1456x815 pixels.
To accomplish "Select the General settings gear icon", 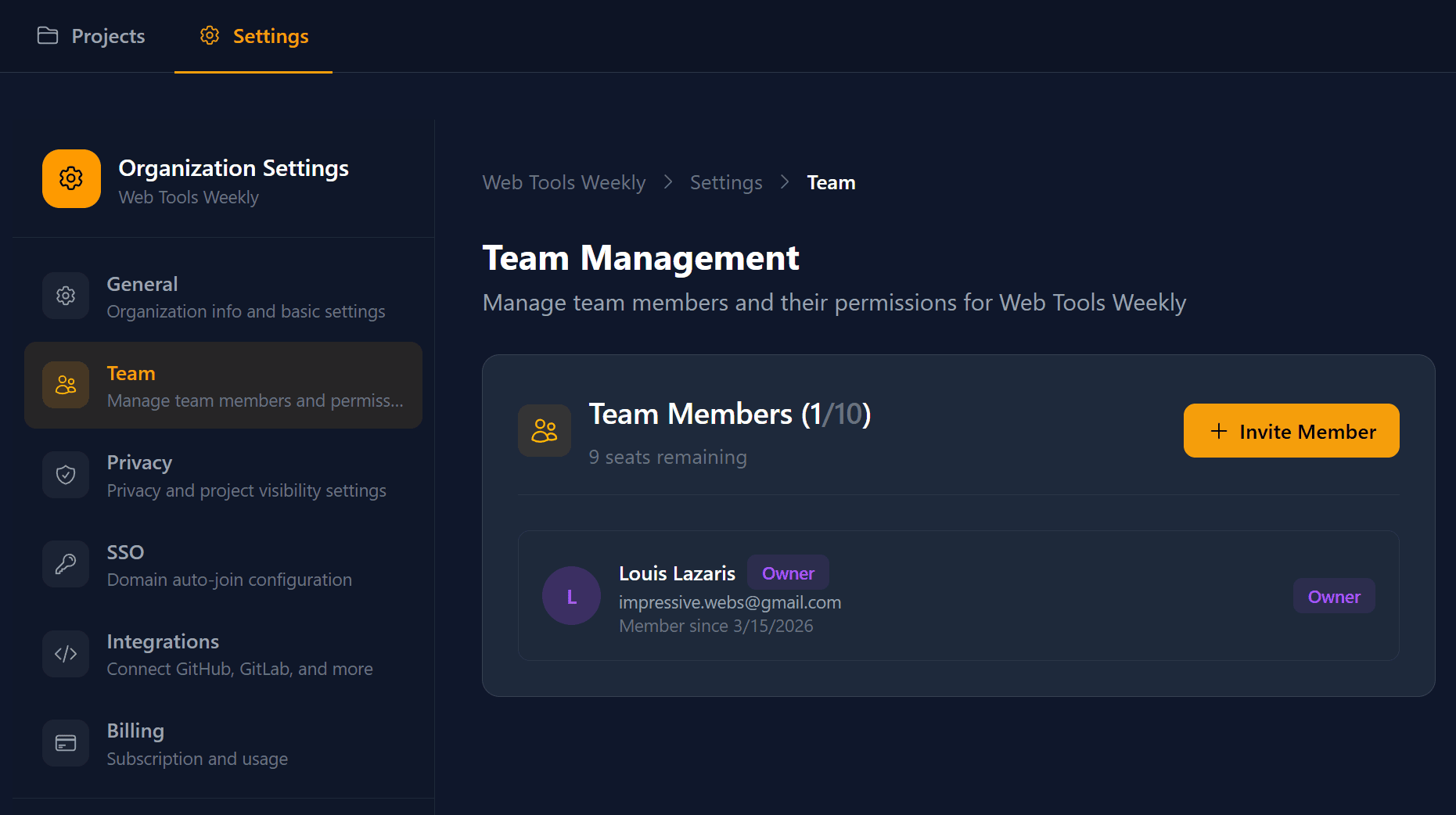I will (x=65, y=296).
